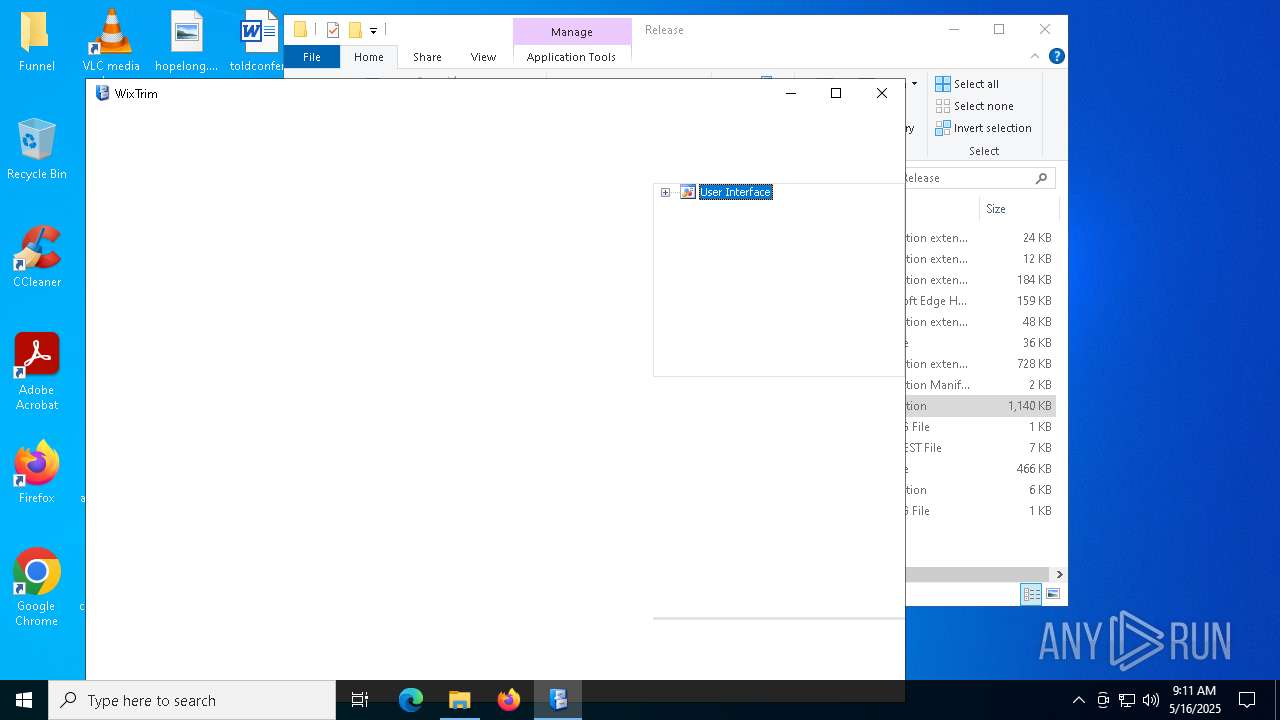
Task: Click the Explorer Properties quick access icon
Action: [x=333, y=30]
